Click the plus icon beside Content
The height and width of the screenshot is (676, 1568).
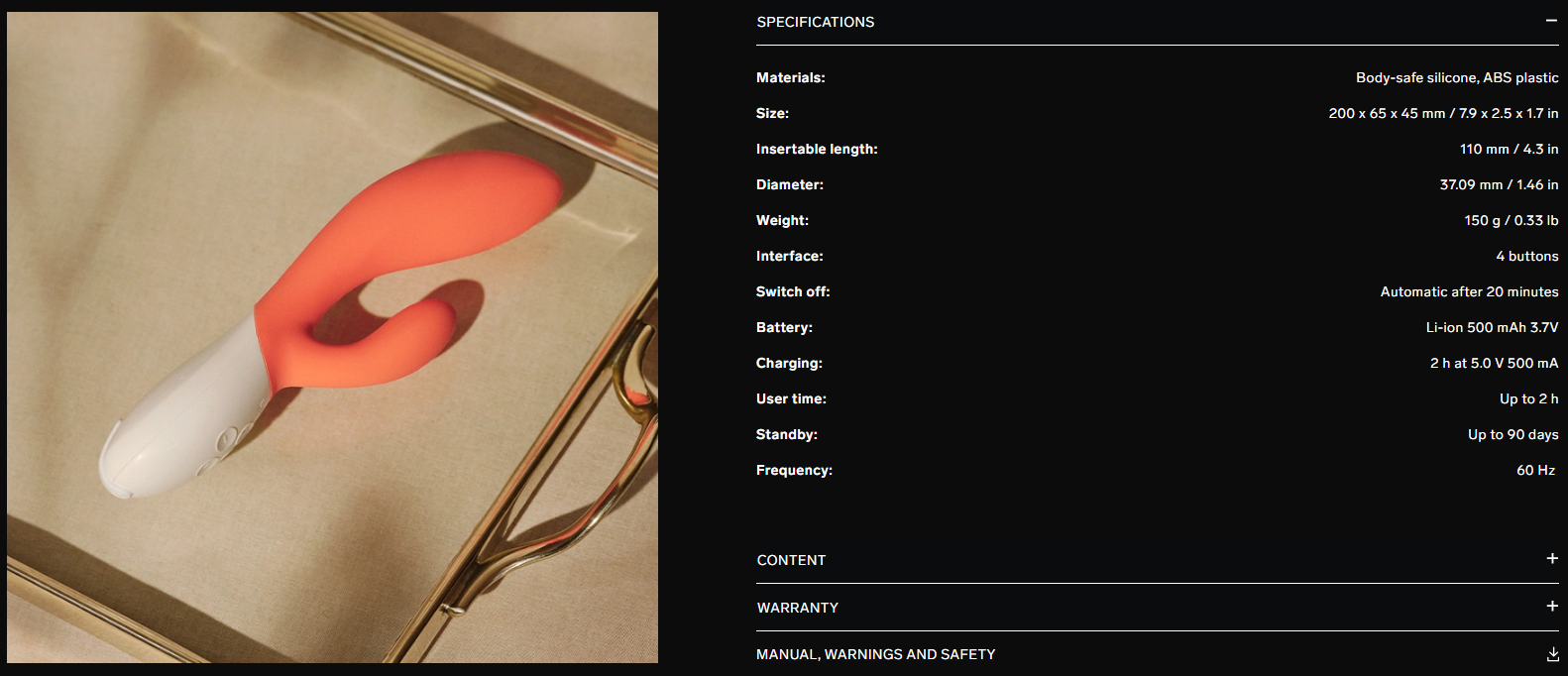coord(1552,559)
